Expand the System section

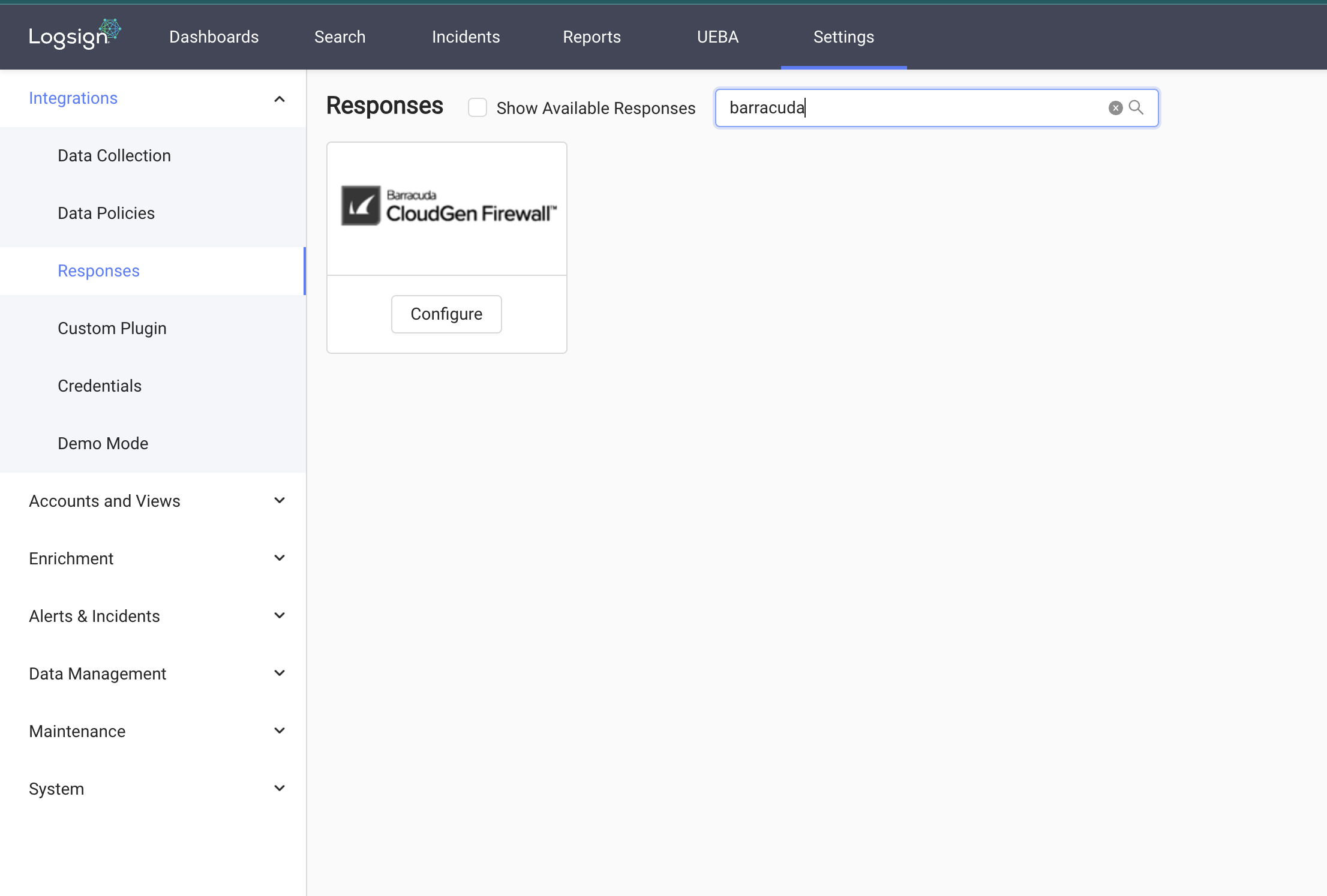tap(153, 789)
